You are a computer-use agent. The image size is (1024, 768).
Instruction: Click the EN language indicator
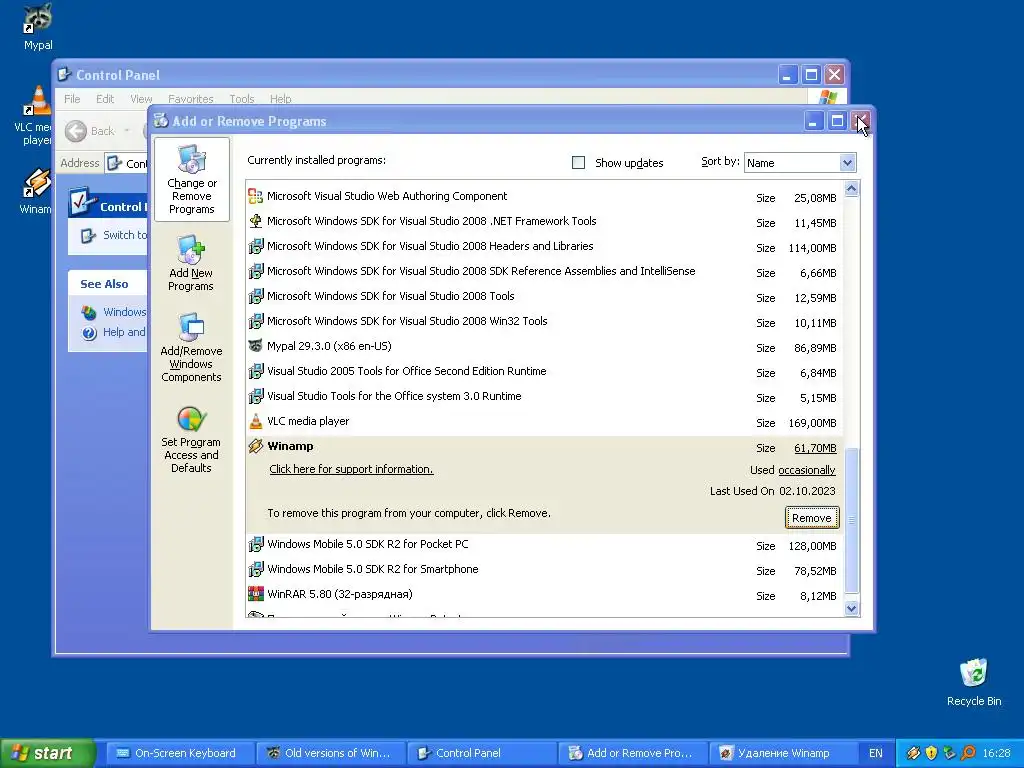(876, 753)
